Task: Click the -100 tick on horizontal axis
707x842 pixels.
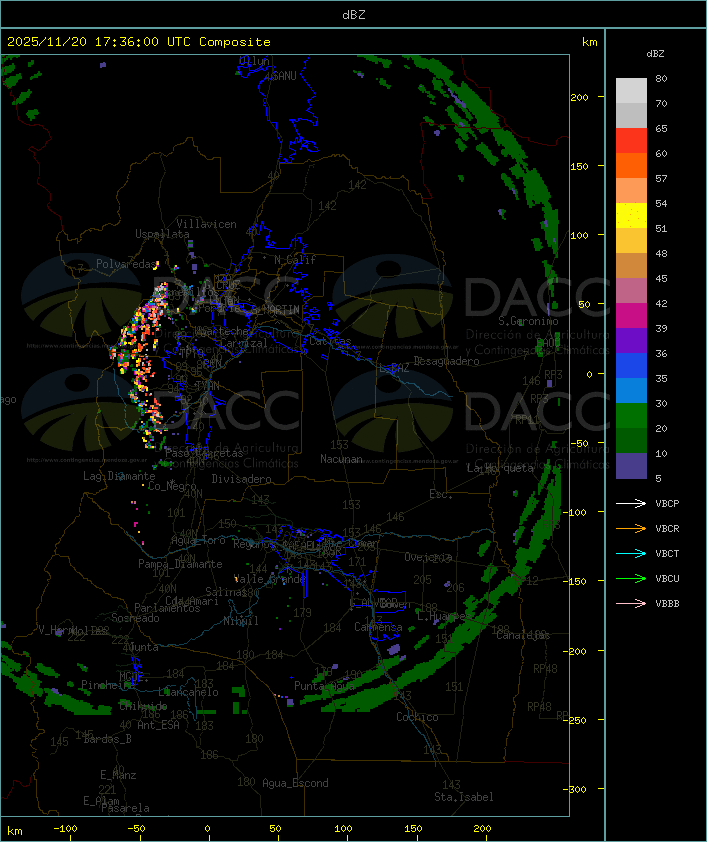Action: (x=65, y=829)
